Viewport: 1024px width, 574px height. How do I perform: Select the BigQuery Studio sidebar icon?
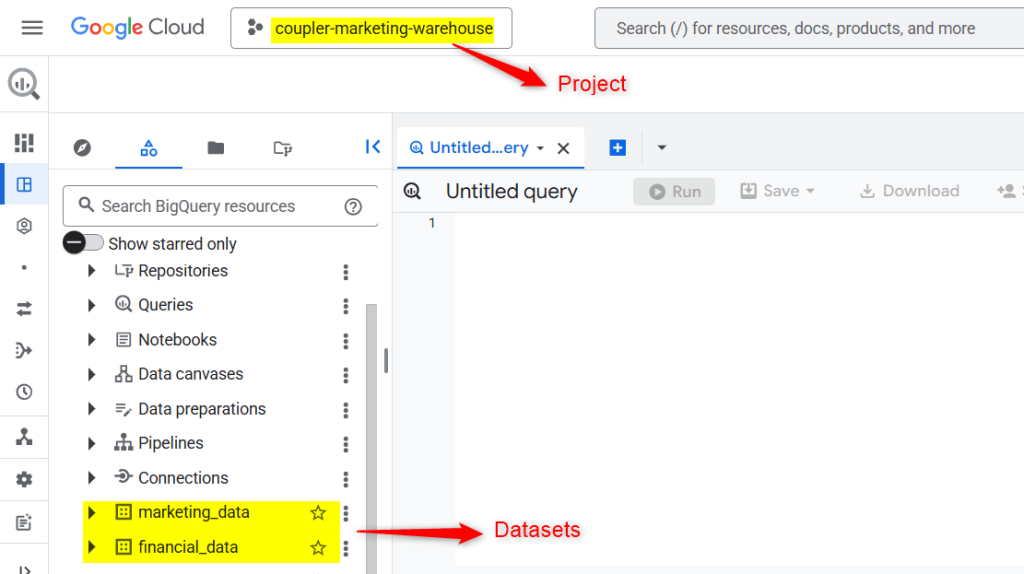[24, 185]
